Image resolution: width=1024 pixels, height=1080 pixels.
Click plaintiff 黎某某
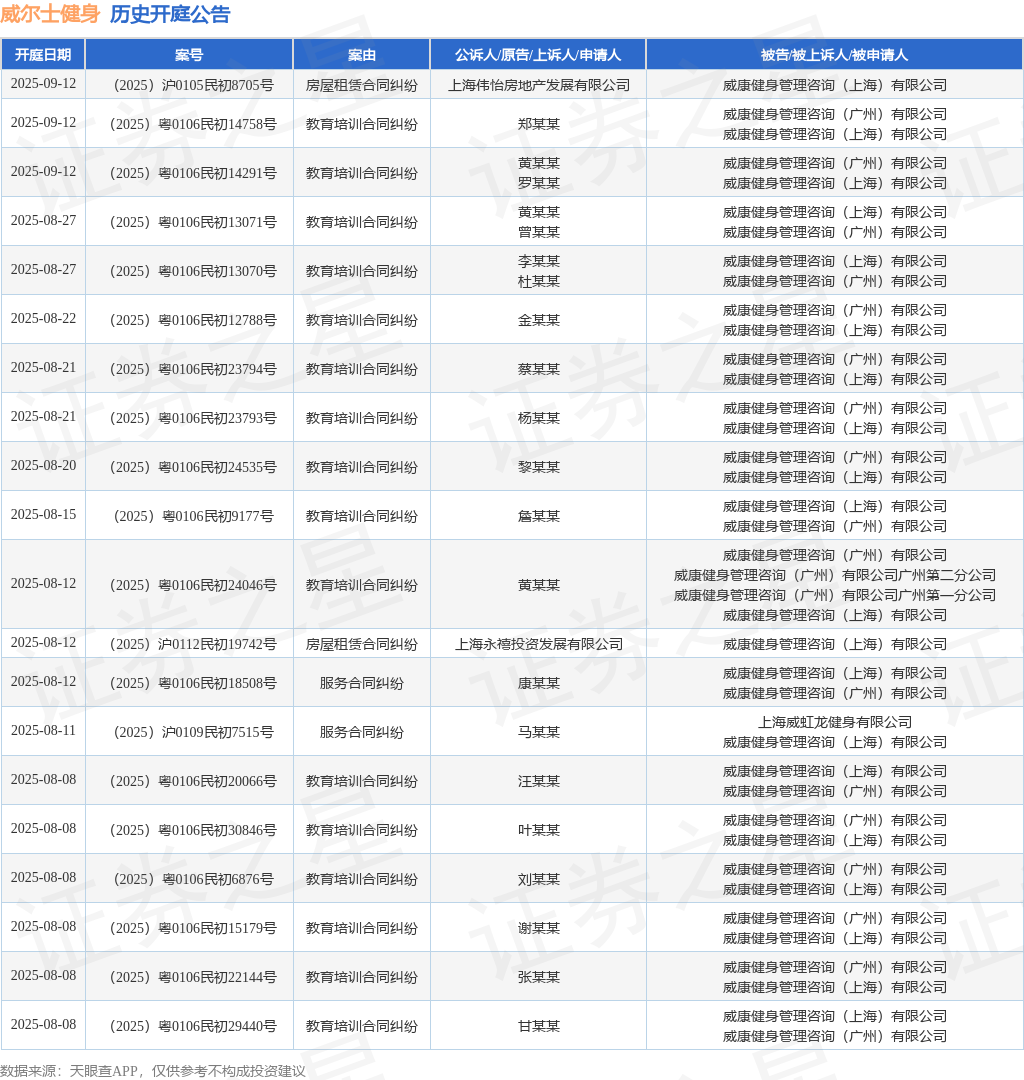539,466
